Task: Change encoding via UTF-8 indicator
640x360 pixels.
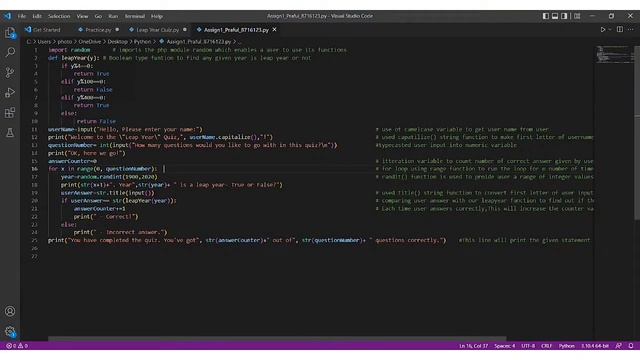Action: point(528,346)
